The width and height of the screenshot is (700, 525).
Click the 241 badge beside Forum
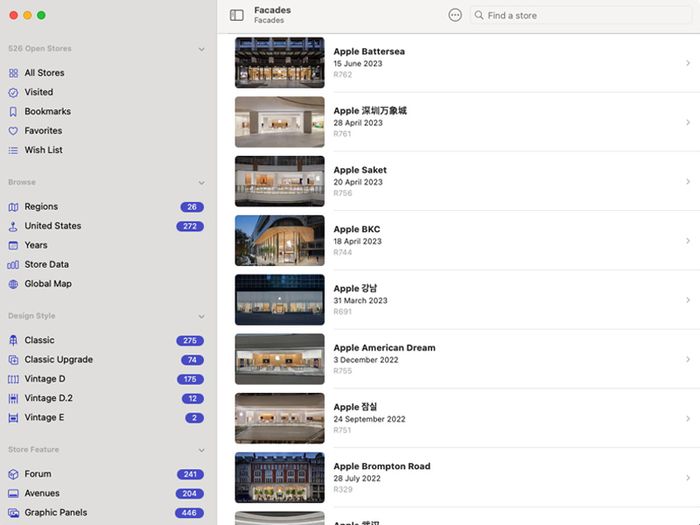tap(190, 474)
